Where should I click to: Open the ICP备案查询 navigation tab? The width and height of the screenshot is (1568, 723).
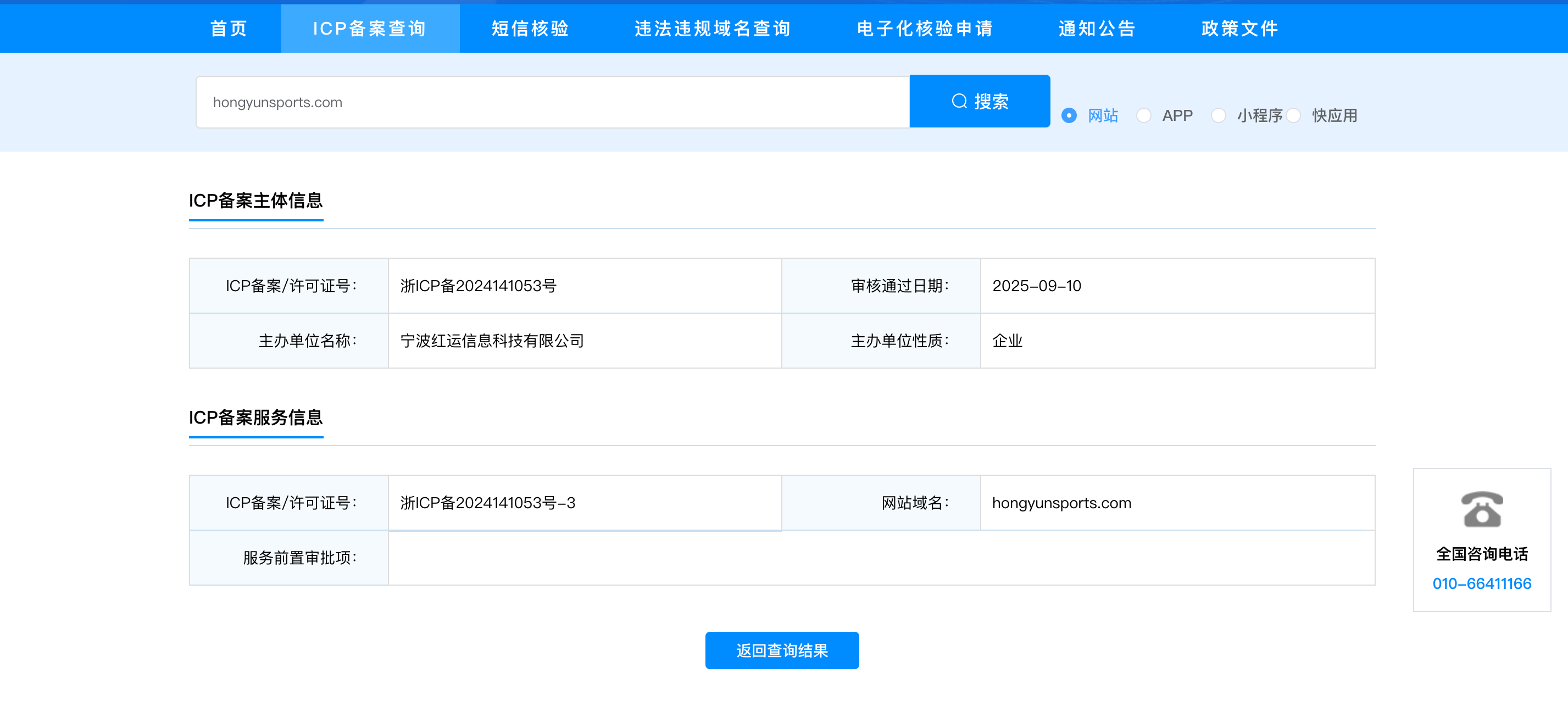coord(370,29)
